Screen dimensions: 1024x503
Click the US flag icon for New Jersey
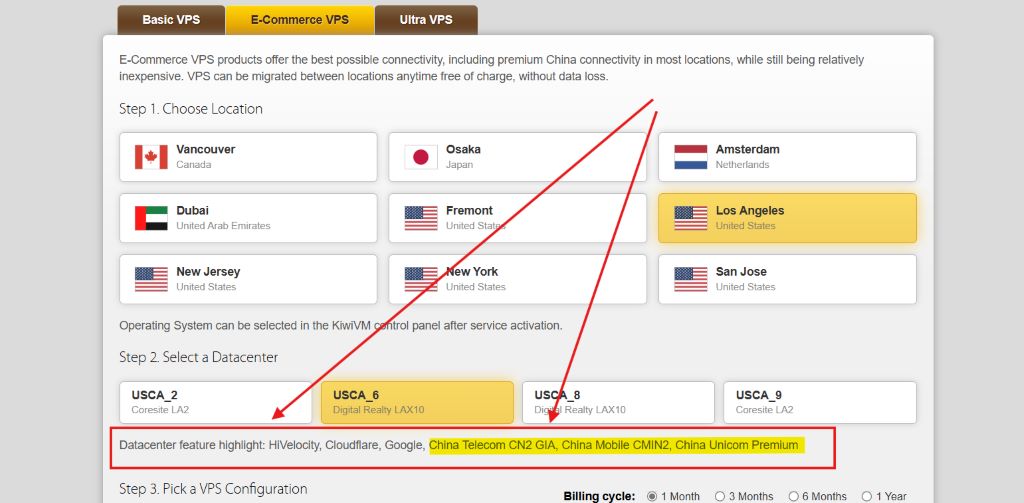(x=152, y=279)
